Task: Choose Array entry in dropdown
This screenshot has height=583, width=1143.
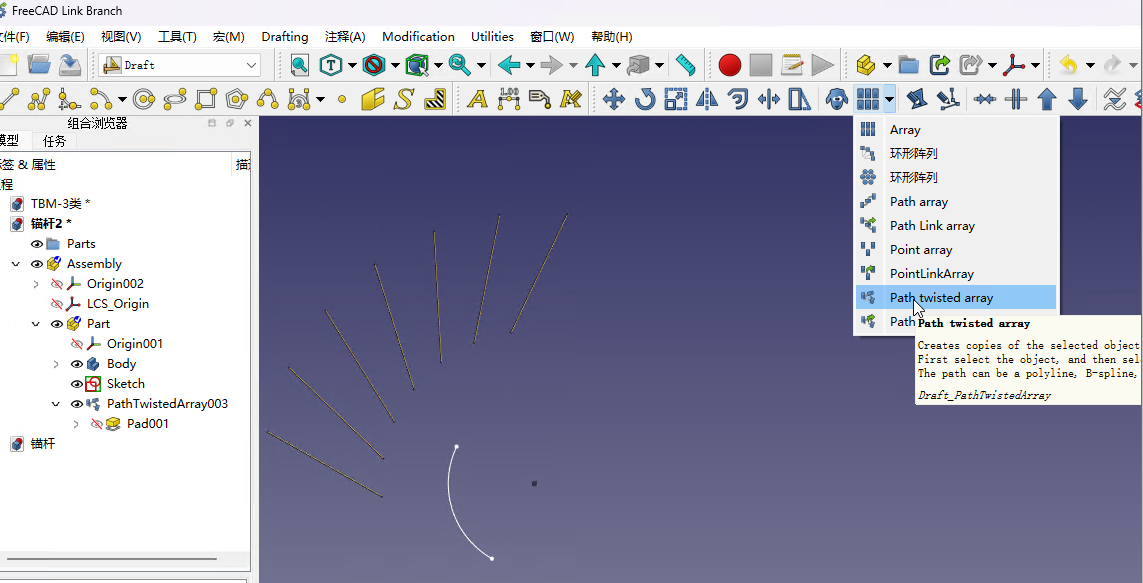Action: coord(955,129)
